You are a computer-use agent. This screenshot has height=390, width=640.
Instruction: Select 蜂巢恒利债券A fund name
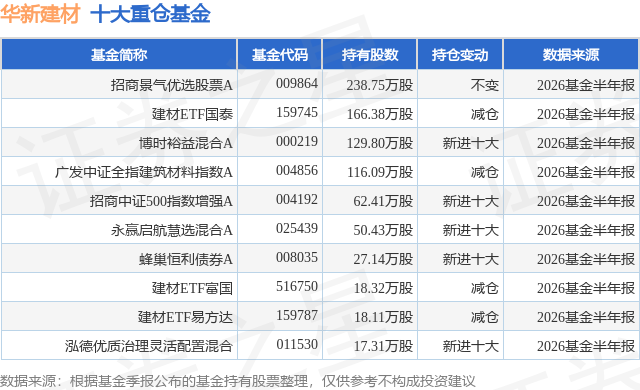[x=186, y=259]
